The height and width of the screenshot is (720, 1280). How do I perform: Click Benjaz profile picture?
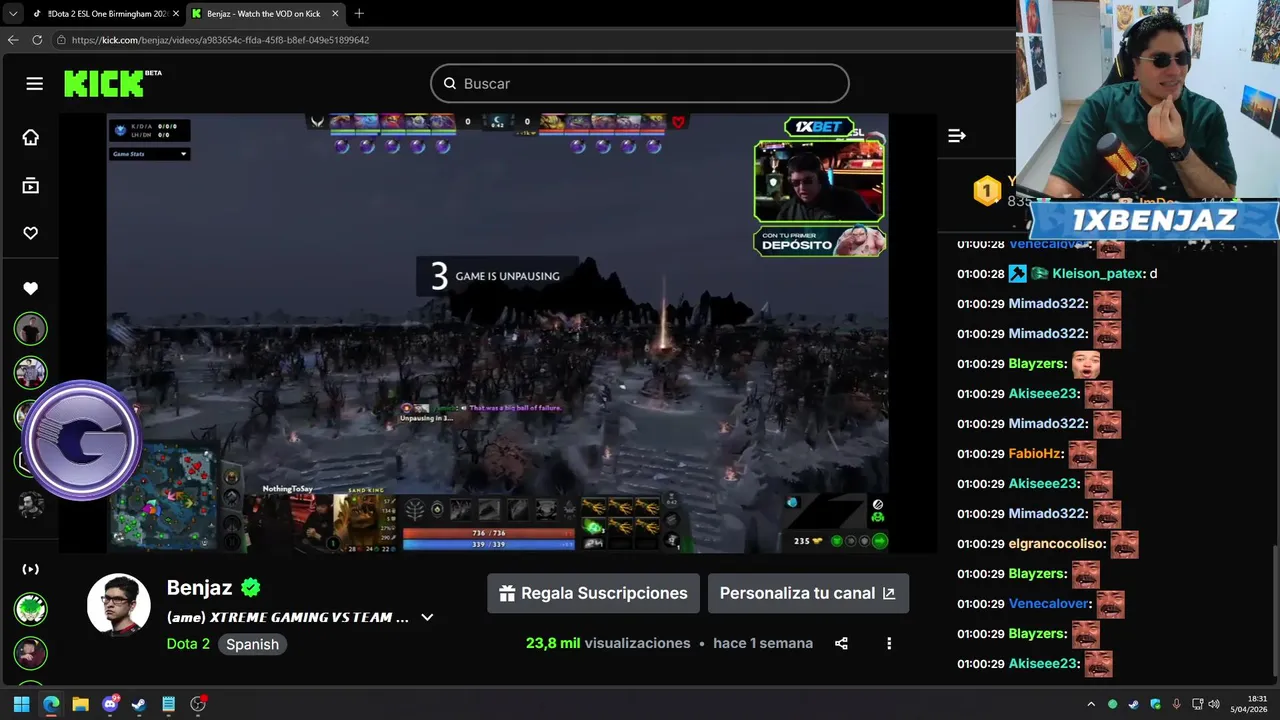coord(119,604)
